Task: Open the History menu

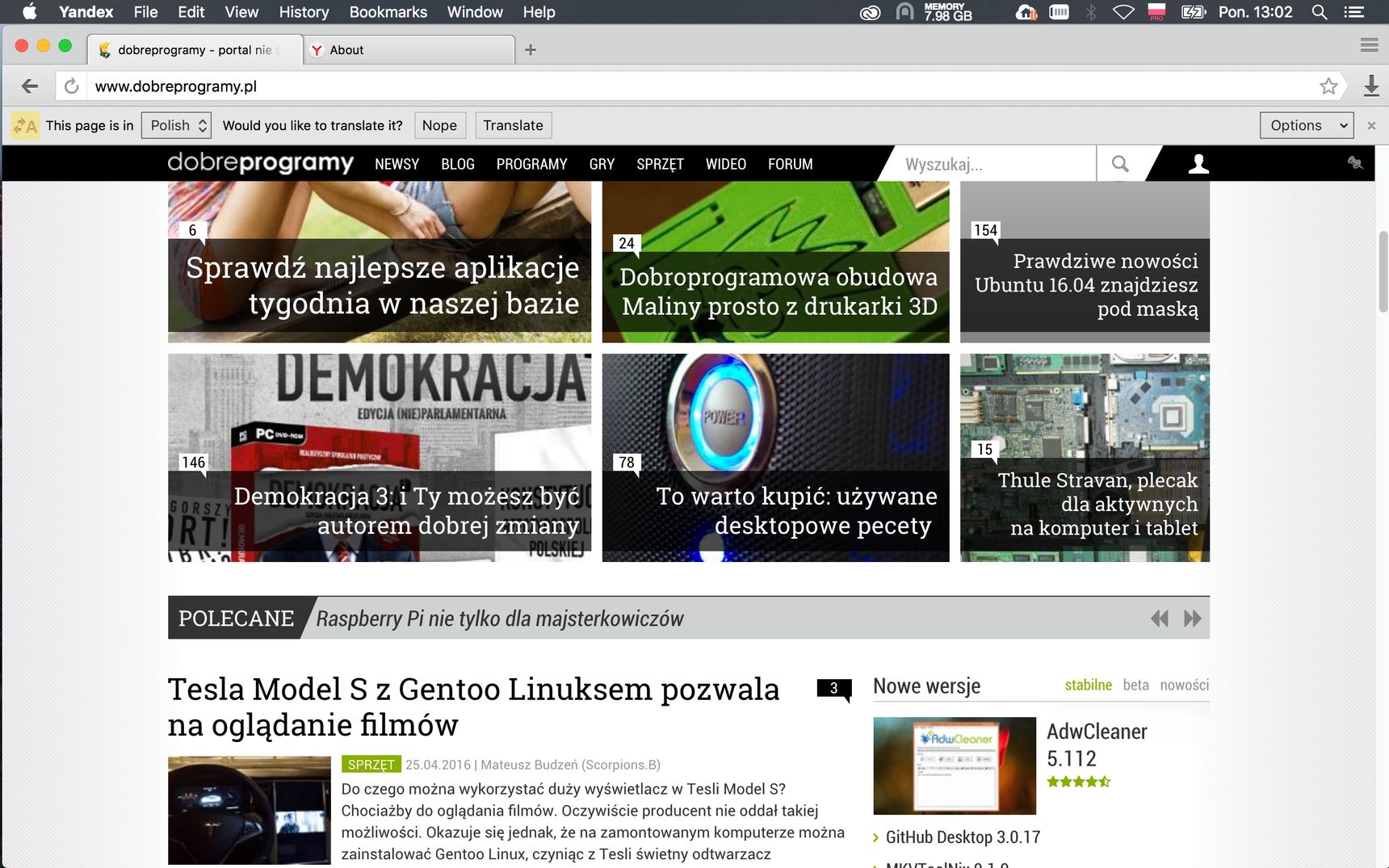Action: 304,12
